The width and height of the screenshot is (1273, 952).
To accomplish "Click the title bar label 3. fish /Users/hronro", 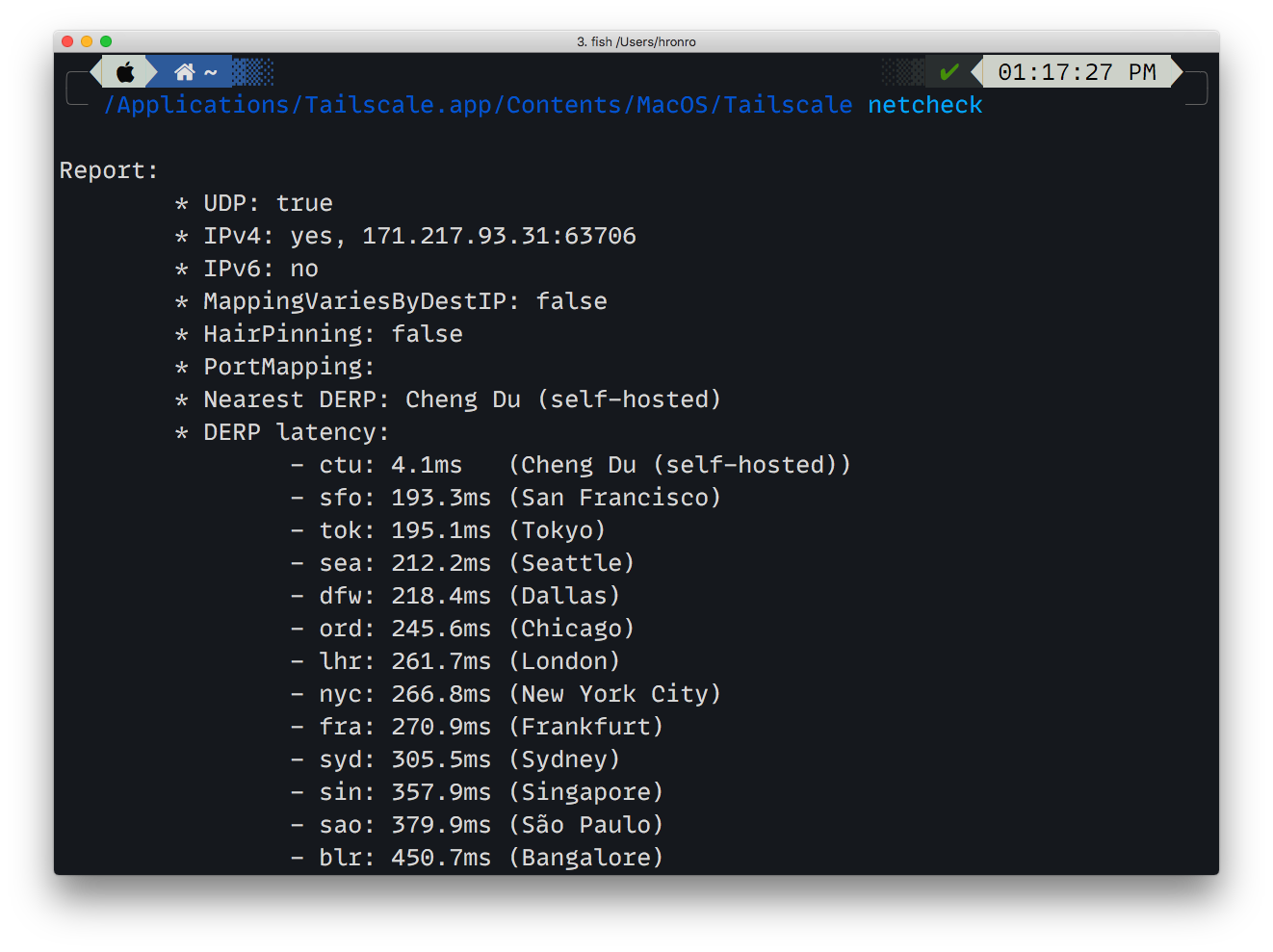I will 636,41.
